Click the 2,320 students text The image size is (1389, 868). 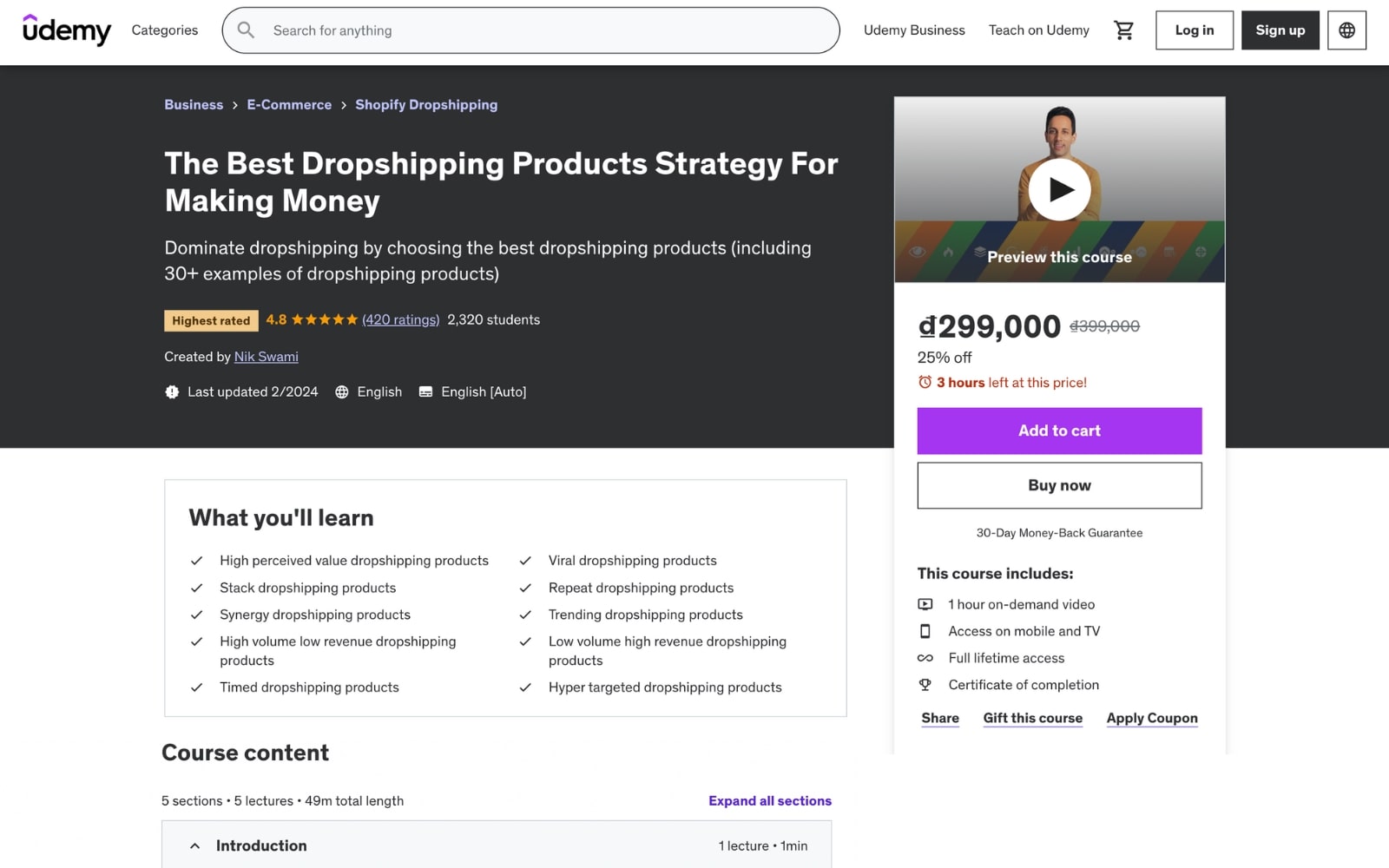click(x=494, y=319)
